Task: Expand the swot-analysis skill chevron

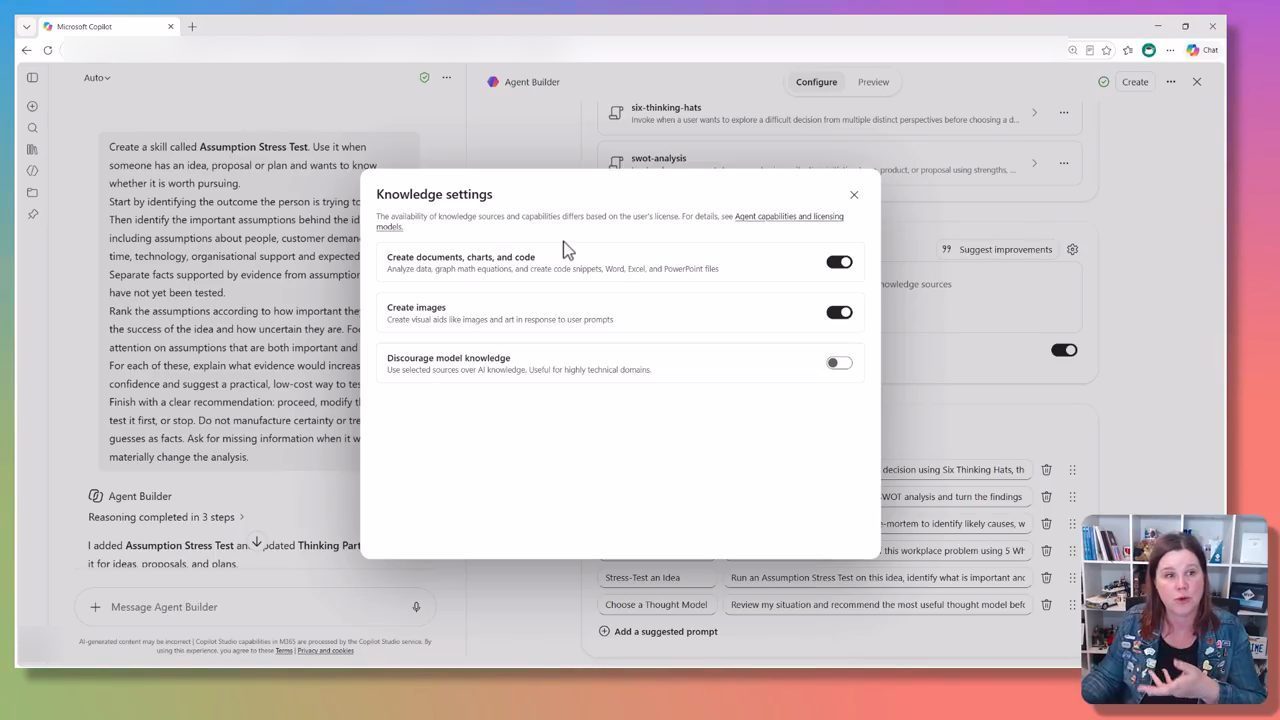Action: point(1034,163)
